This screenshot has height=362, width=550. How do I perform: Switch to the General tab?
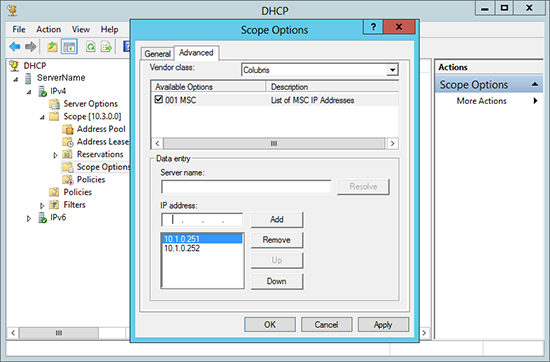coord(157,54)
